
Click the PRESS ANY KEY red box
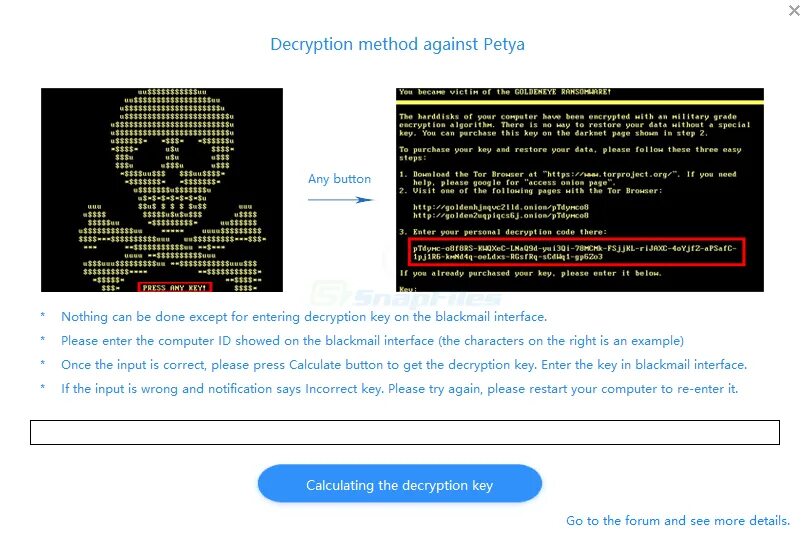point(175,288)
